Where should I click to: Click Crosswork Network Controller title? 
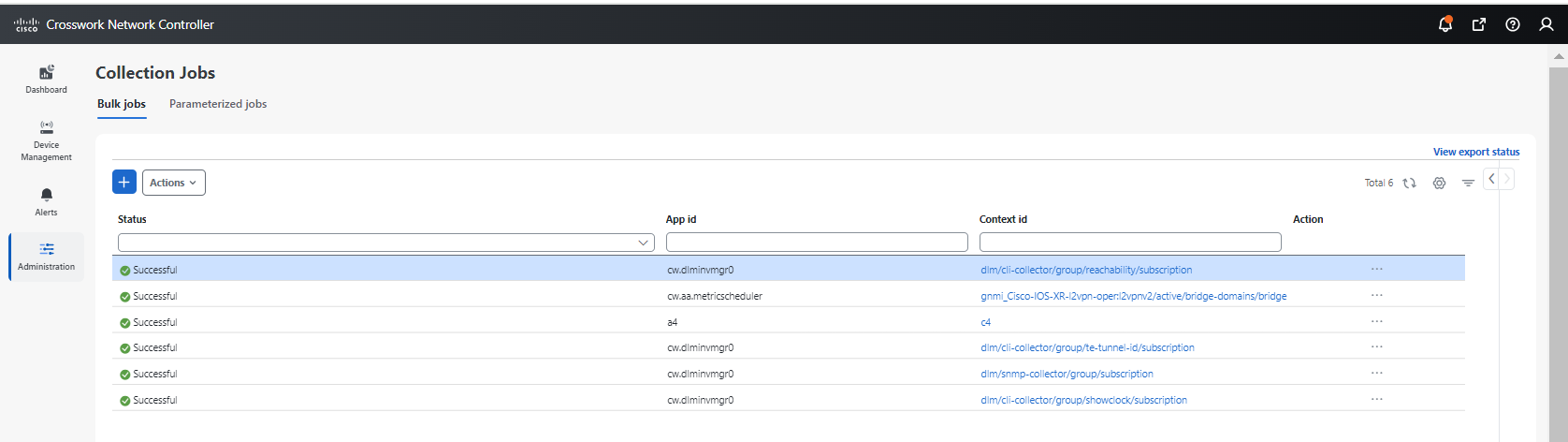(x=130, y=24)
